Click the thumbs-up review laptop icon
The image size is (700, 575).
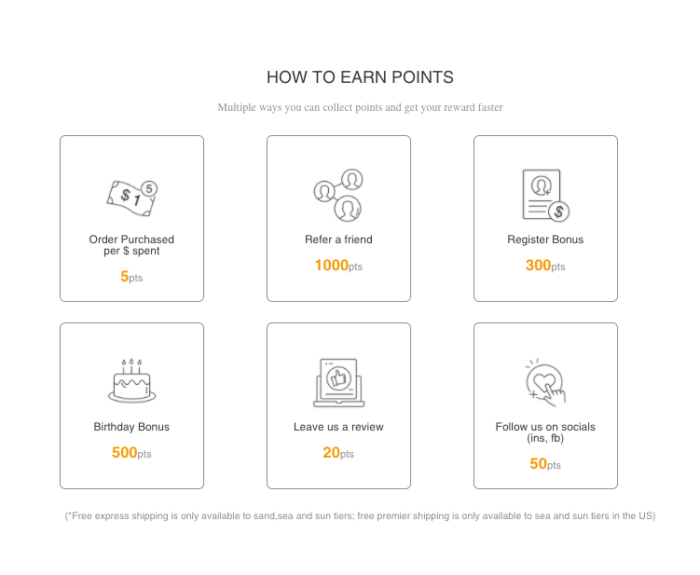coord(339,383)
